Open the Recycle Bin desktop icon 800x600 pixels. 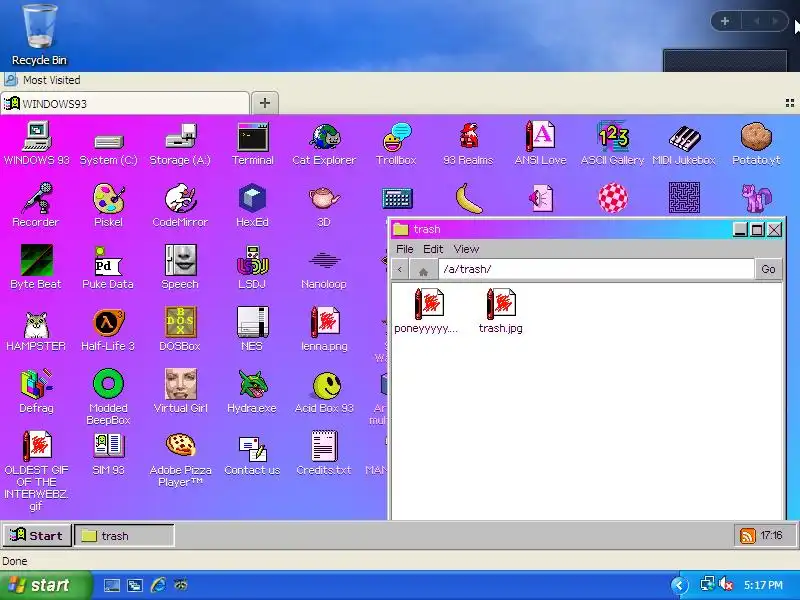[39, 36]
